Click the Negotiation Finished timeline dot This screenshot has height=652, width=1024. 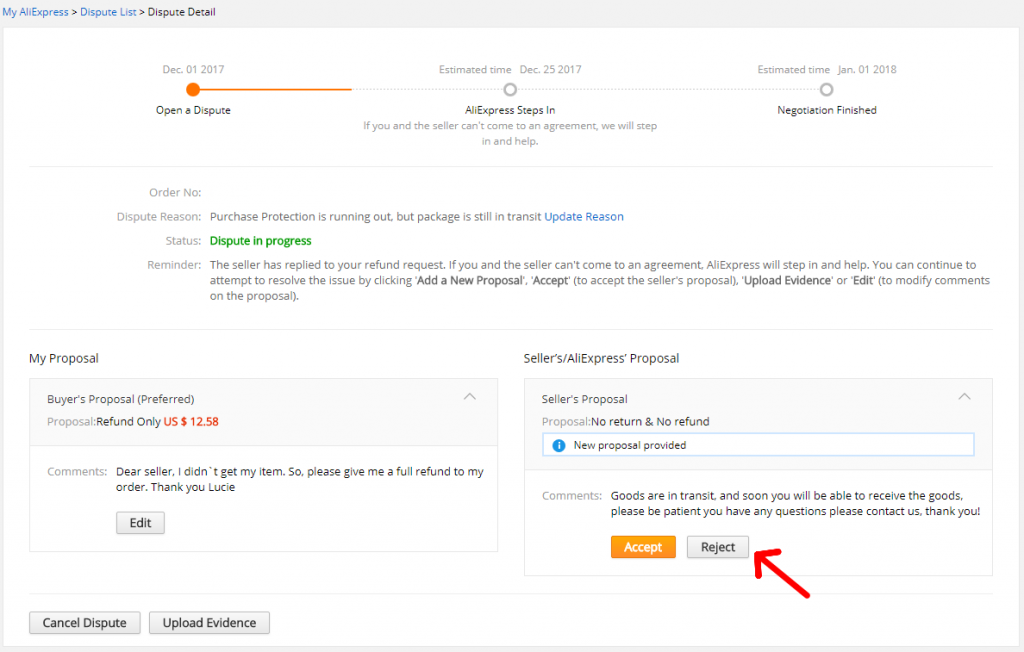[x=826, y=89]
